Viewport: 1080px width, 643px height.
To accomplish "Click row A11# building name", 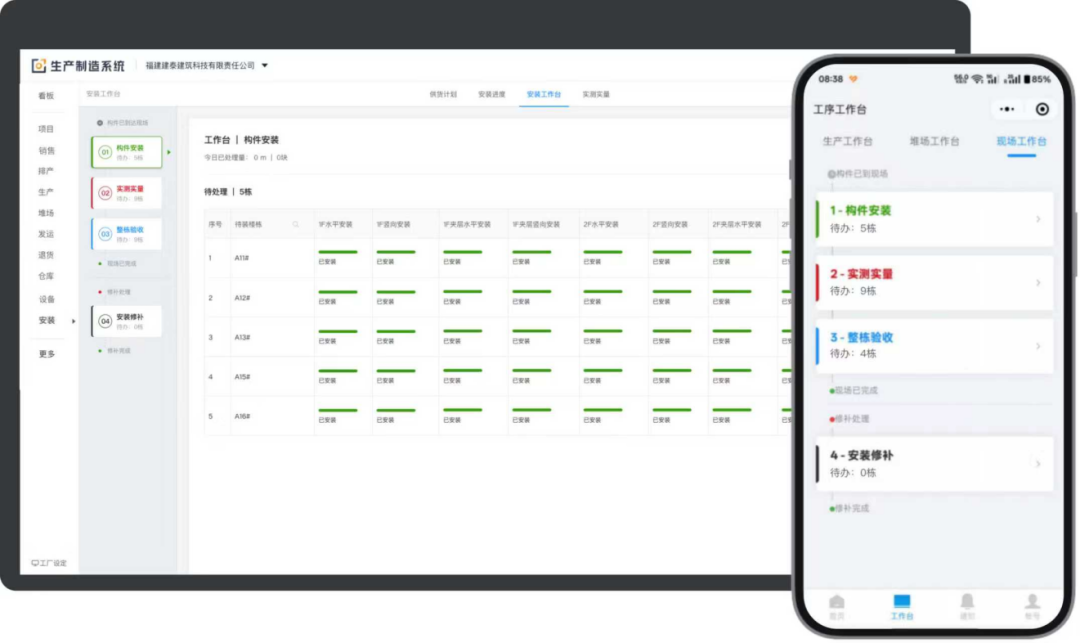I will pos(242,258).
